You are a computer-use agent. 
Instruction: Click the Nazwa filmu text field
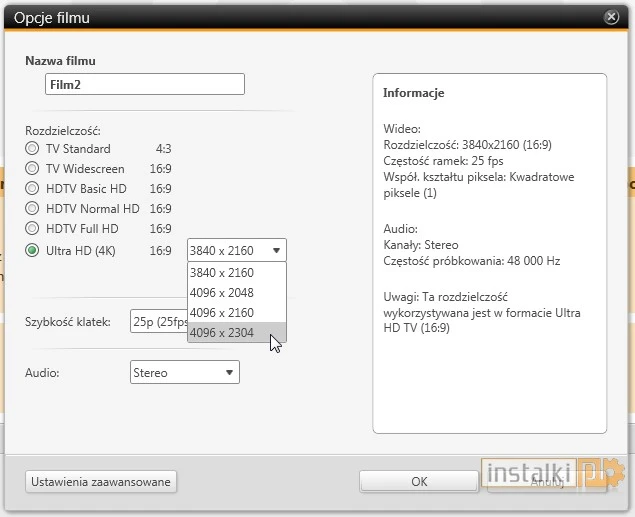(x=144, y=85)
